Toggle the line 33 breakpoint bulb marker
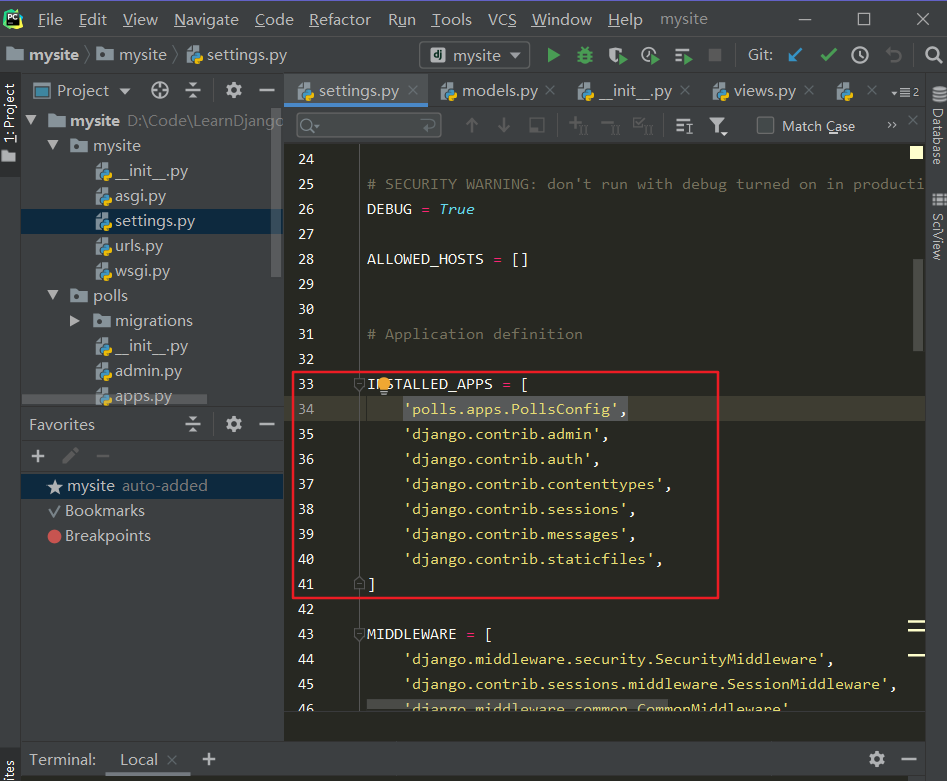 (382, 385)
